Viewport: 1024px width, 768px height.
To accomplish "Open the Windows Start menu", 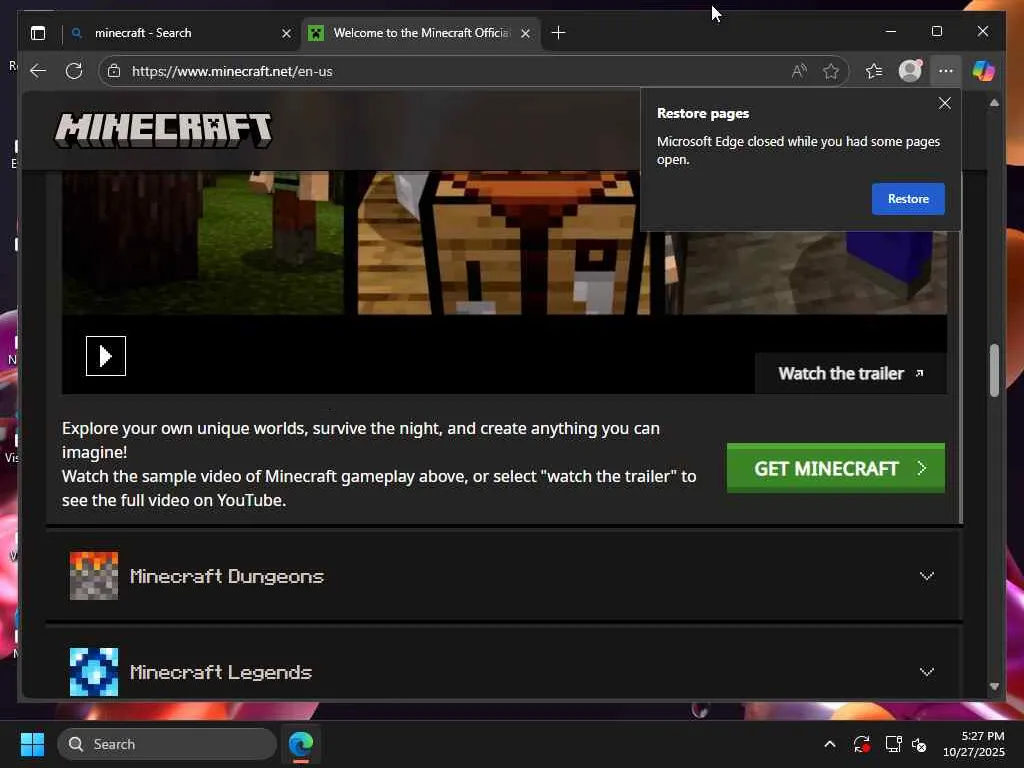I will click(32, 744).
